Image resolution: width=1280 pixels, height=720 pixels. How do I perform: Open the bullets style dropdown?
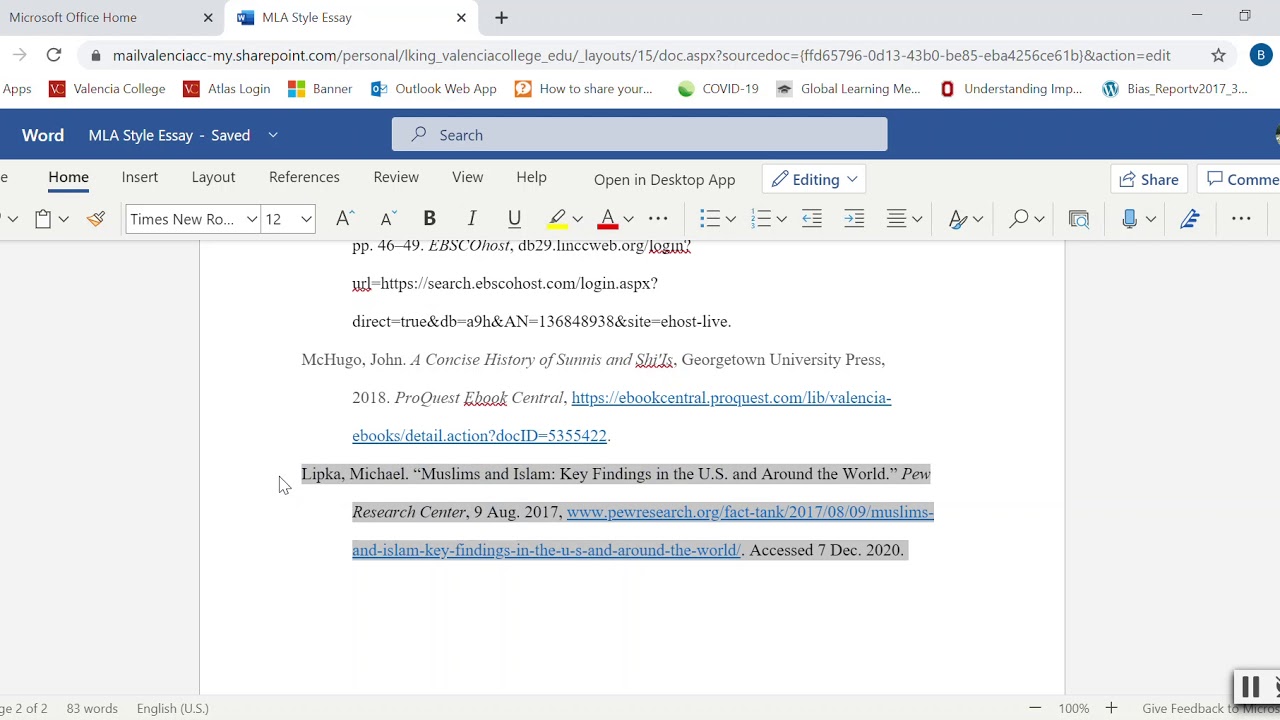tap(731, 219)
